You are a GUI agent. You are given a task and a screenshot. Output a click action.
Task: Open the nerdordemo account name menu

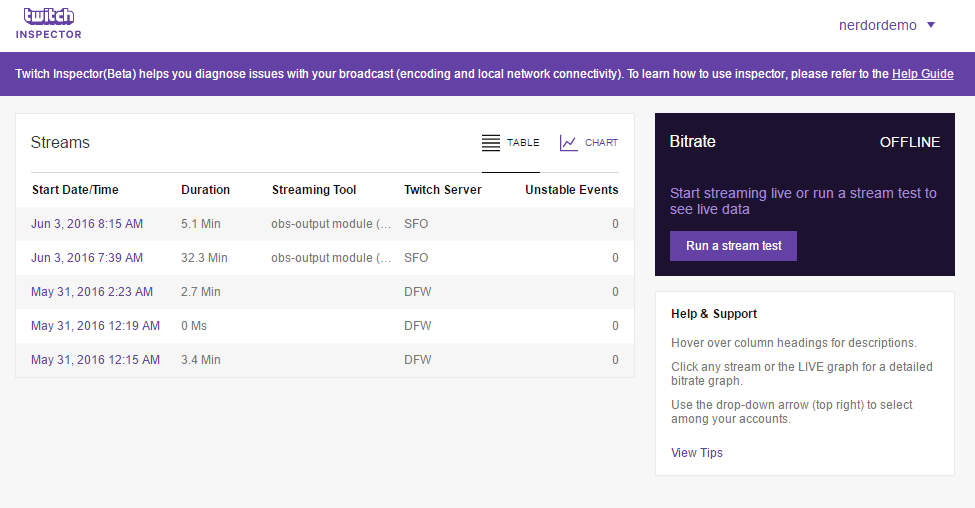(x=877, y=25)
